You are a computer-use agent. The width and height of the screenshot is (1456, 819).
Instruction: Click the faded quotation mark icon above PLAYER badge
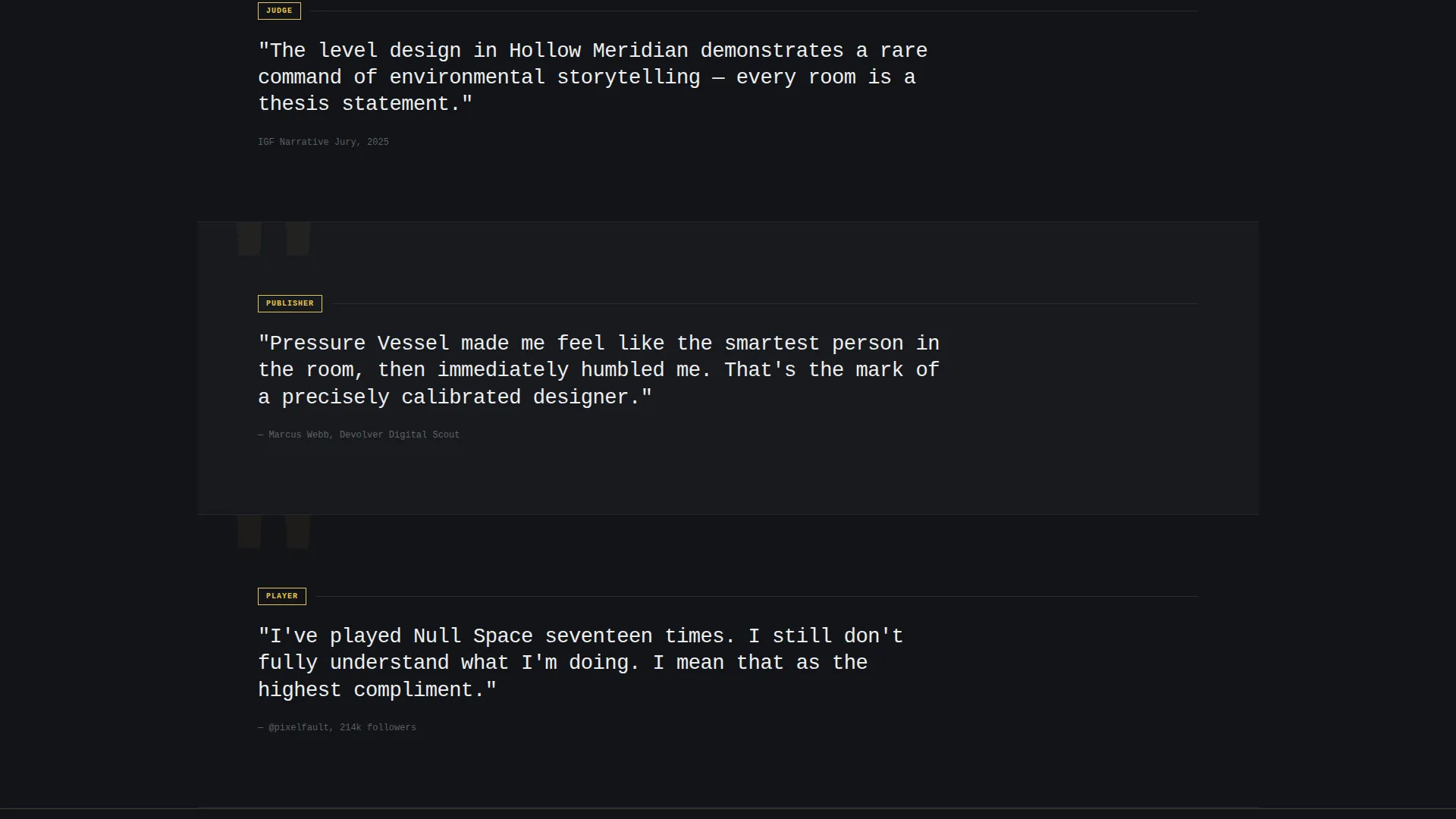pyautogui.click(x=274, y=532)
